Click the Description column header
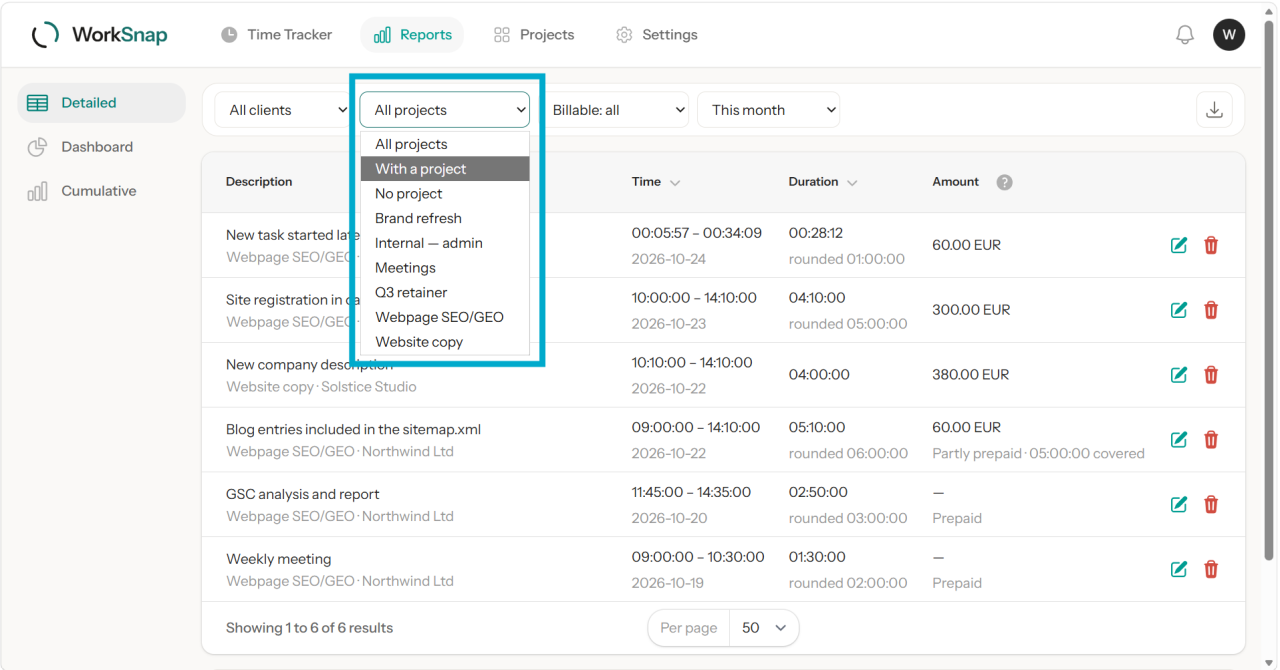 pos(259,182)
